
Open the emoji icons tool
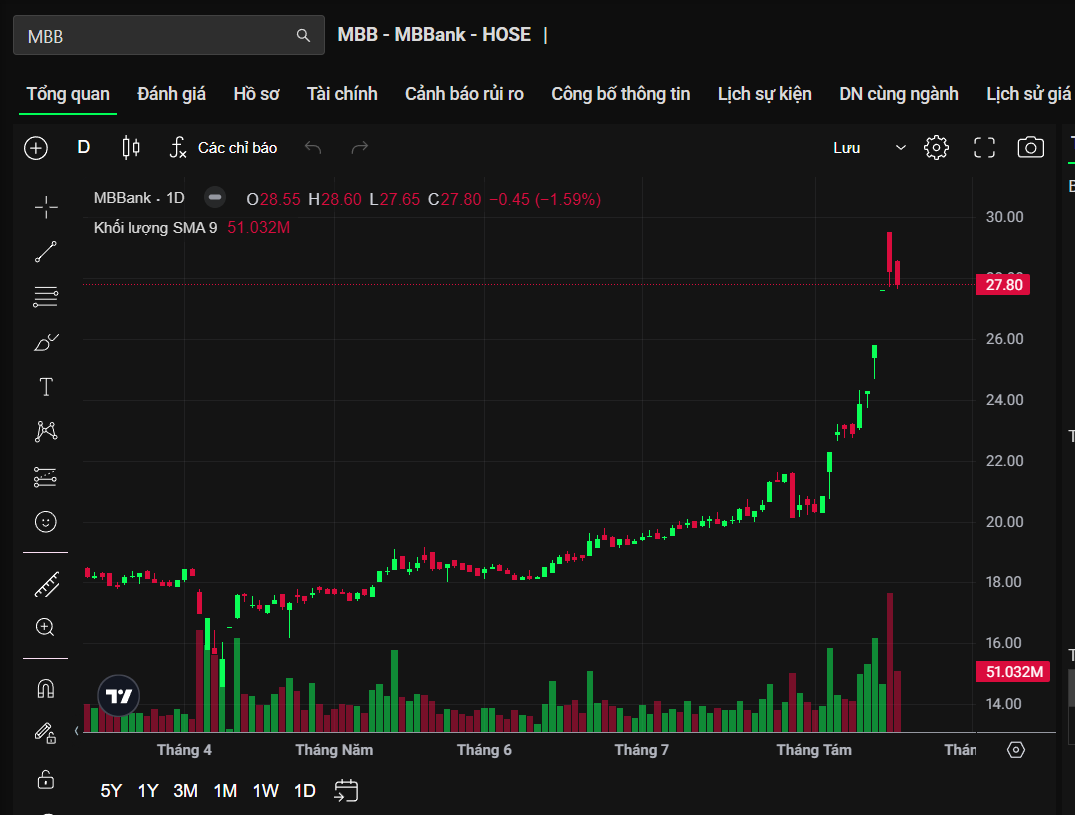click(x=46, y=522)
